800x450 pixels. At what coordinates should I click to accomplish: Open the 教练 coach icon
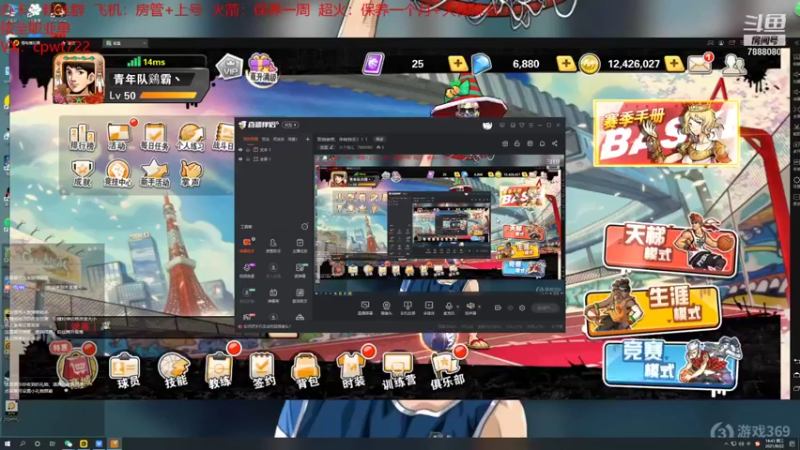coord(219,370)
